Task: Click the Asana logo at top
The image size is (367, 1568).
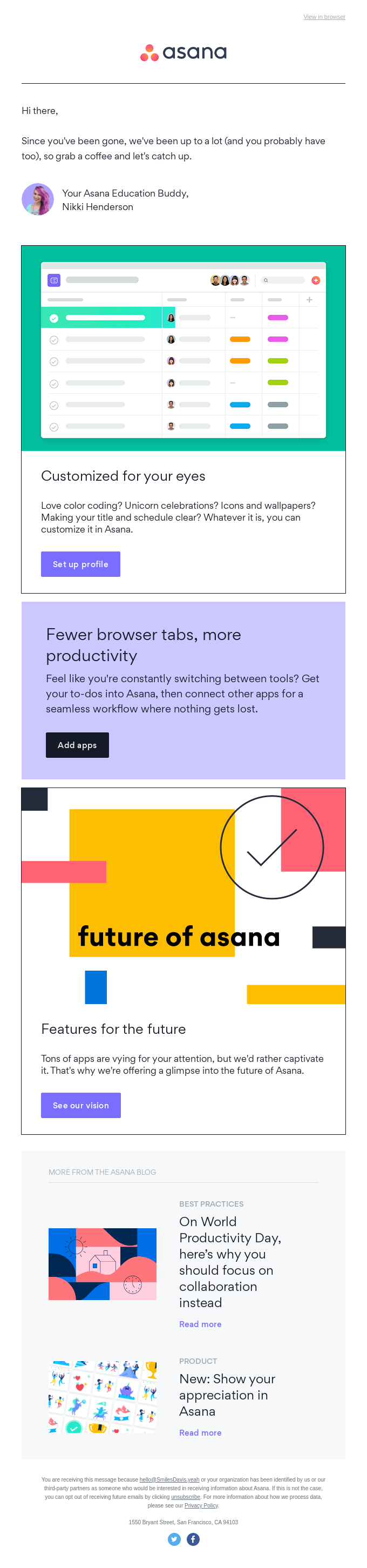Action: pyautogui.click(x=183, y=53)
